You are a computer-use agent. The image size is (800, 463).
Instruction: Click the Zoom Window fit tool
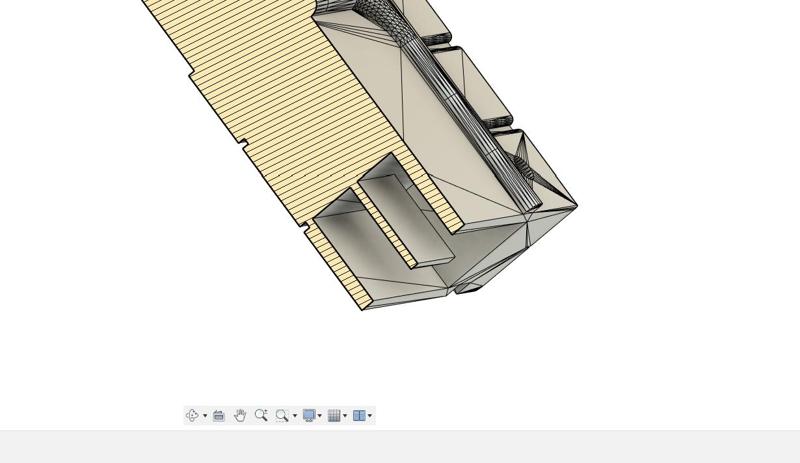pyautogui.click(x=282, y=416)
